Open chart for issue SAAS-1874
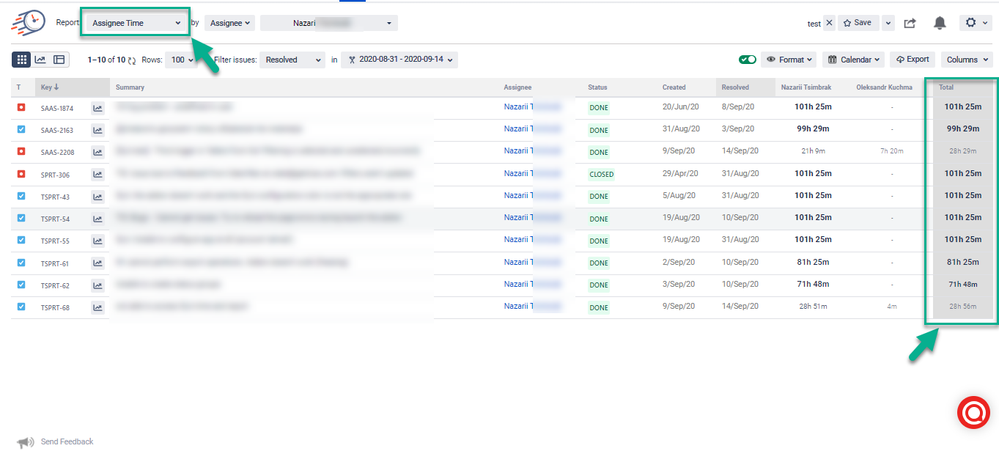 (97, 108)
